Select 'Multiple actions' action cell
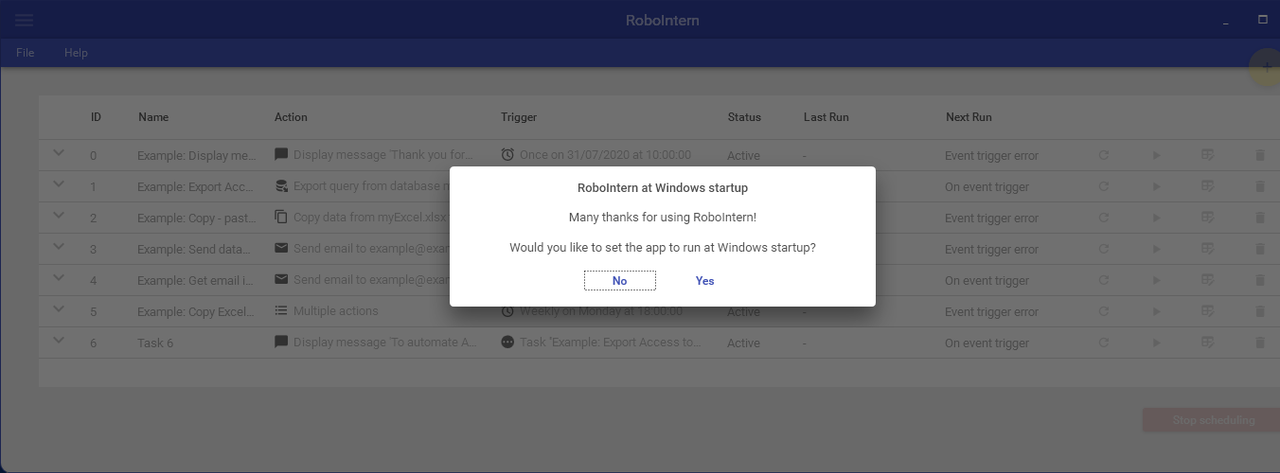This screenshot has width=1280, height=473. pos(336,311)
